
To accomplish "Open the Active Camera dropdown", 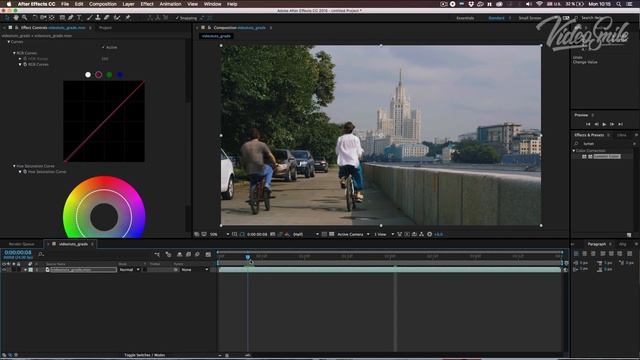I will pos(353,234).
